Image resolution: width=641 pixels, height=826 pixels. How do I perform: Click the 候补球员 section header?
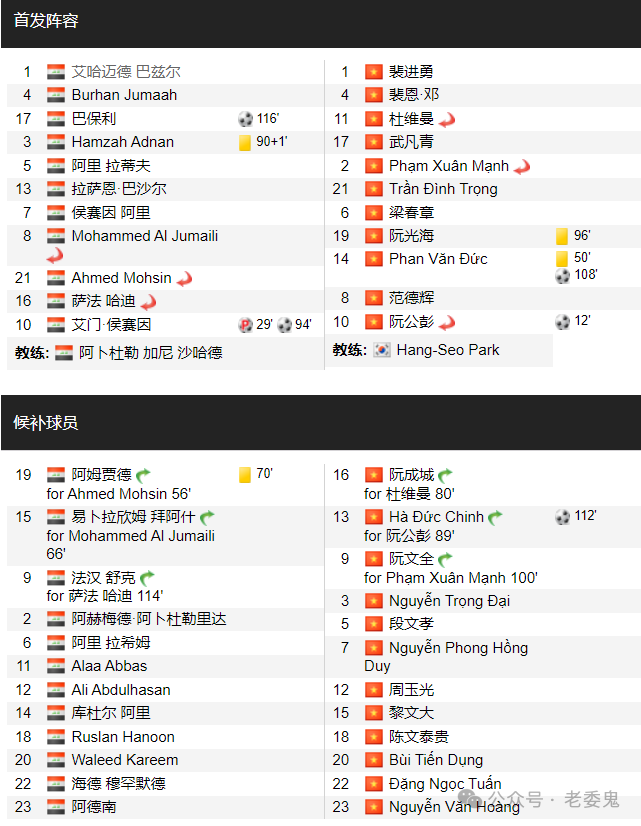[x=46, y=422]
